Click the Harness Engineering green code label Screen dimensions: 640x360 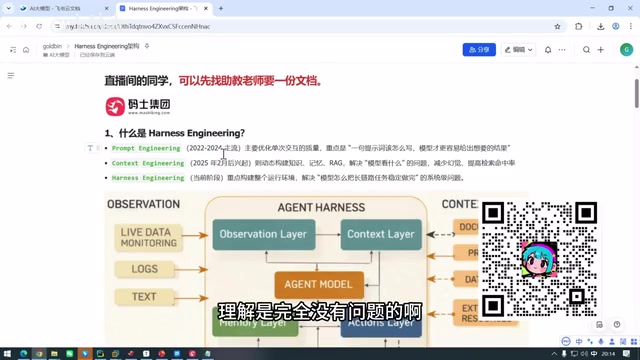click(148, 178)
